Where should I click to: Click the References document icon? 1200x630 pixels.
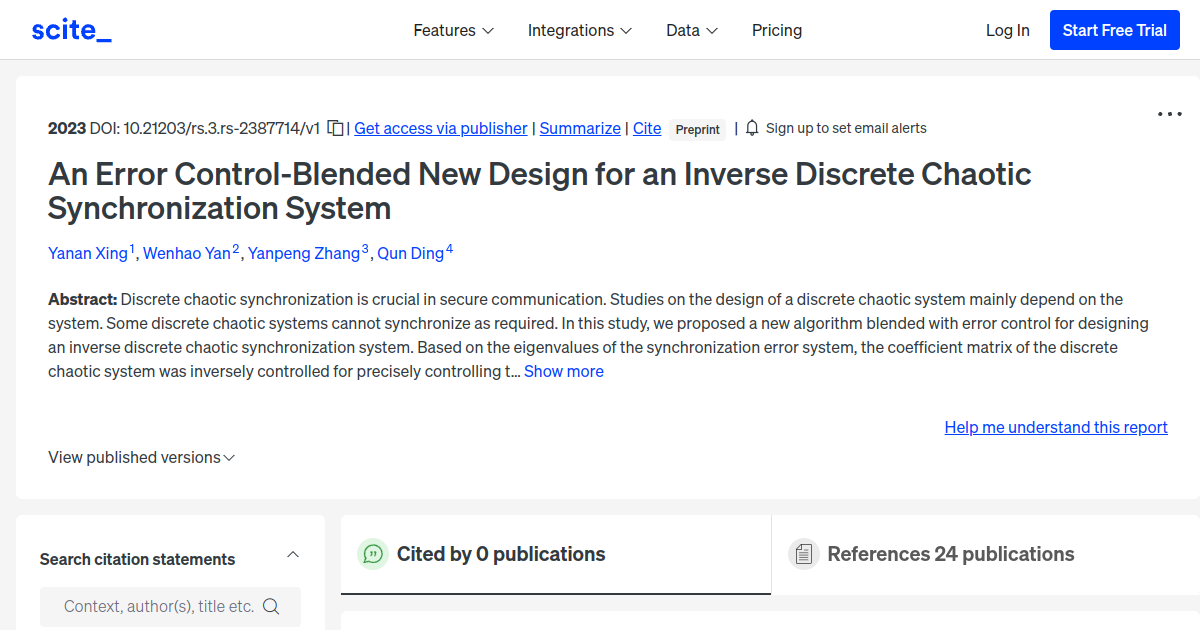pos(803,554)
